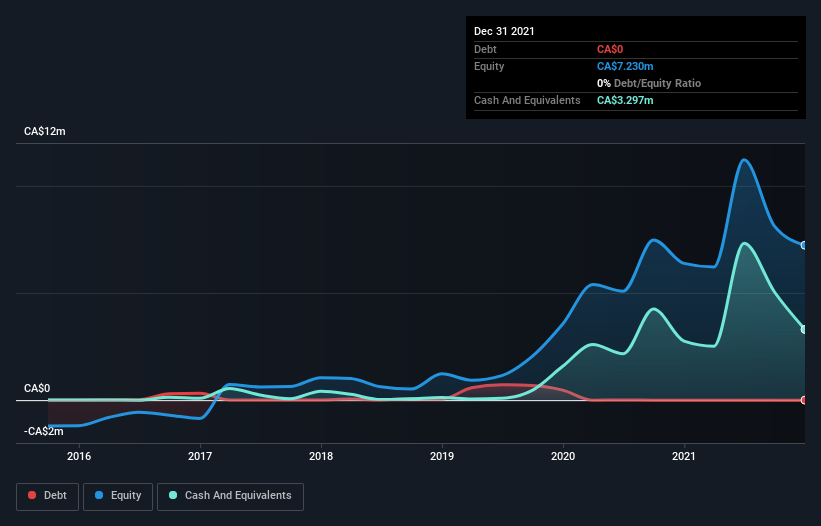Click the blue Equity legend dot
821x526 pixels.
point(99,495)
